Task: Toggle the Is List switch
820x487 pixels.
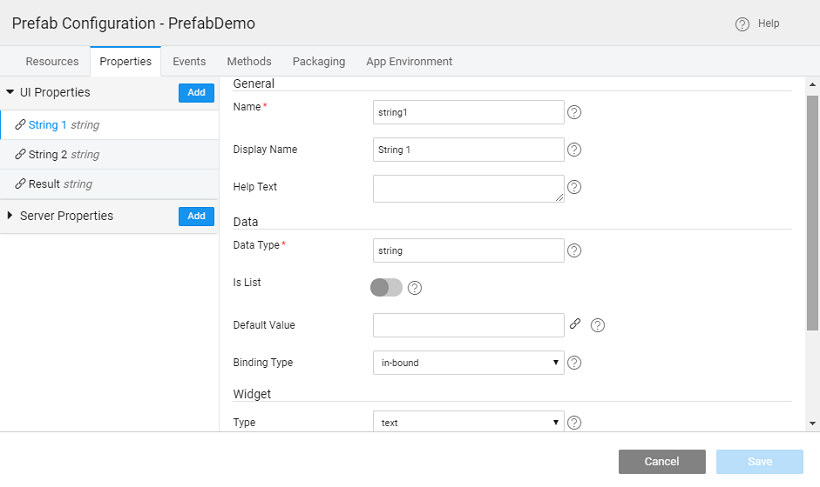Action: tap(386, 288)
